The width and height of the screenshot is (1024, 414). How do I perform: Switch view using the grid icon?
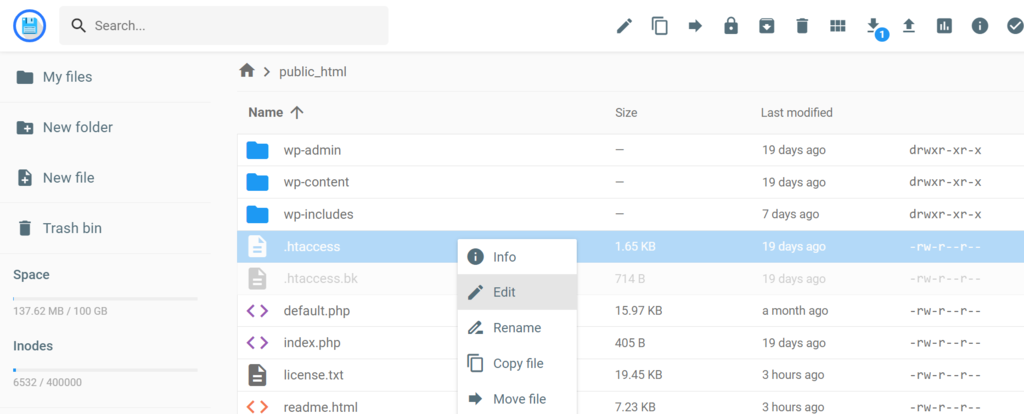838,26
